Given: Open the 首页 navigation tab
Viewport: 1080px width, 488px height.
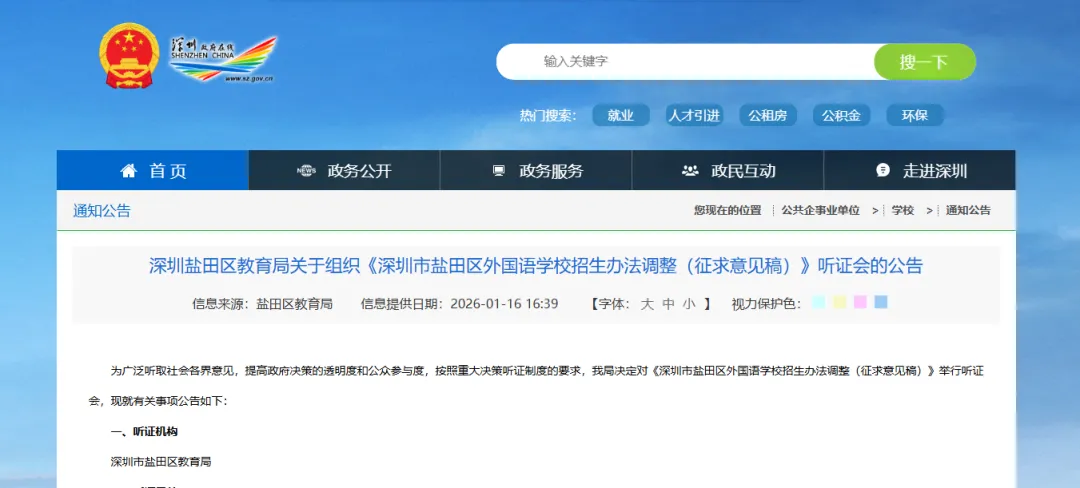Looking at the screenshot, I should (x=153, y=170).
